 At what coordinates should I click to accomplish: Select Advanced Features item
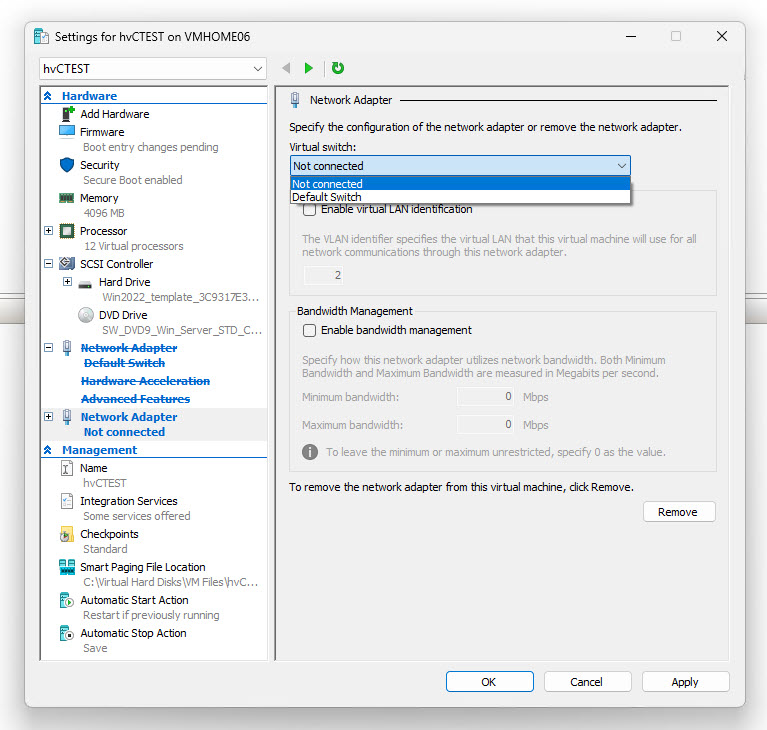(x=135, y=399)
